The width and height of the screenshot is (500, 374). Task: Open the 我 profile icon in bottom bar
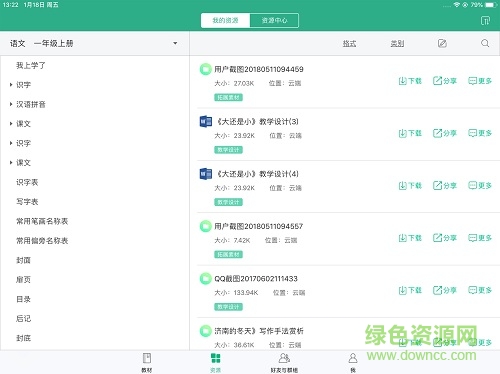tap(353, 358)
